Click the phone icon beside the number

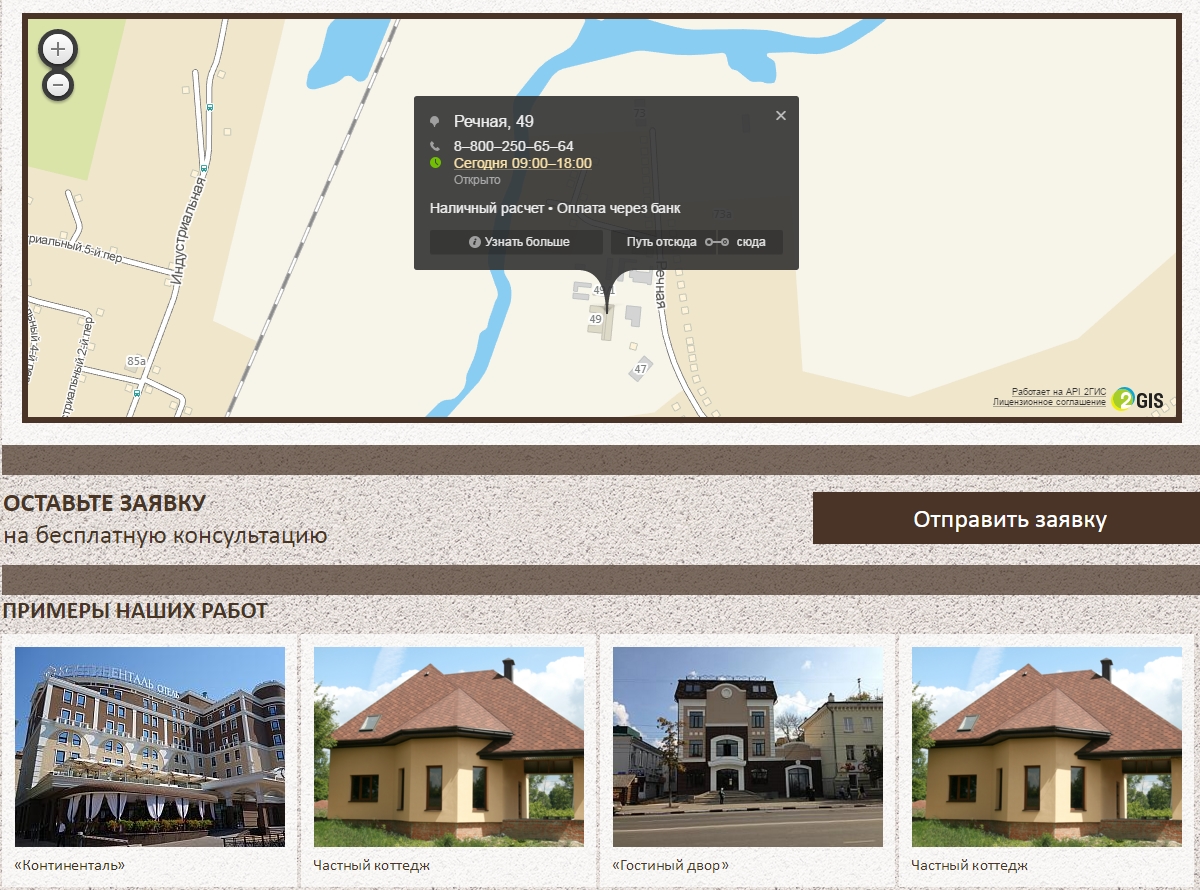(x=435, y=146)
